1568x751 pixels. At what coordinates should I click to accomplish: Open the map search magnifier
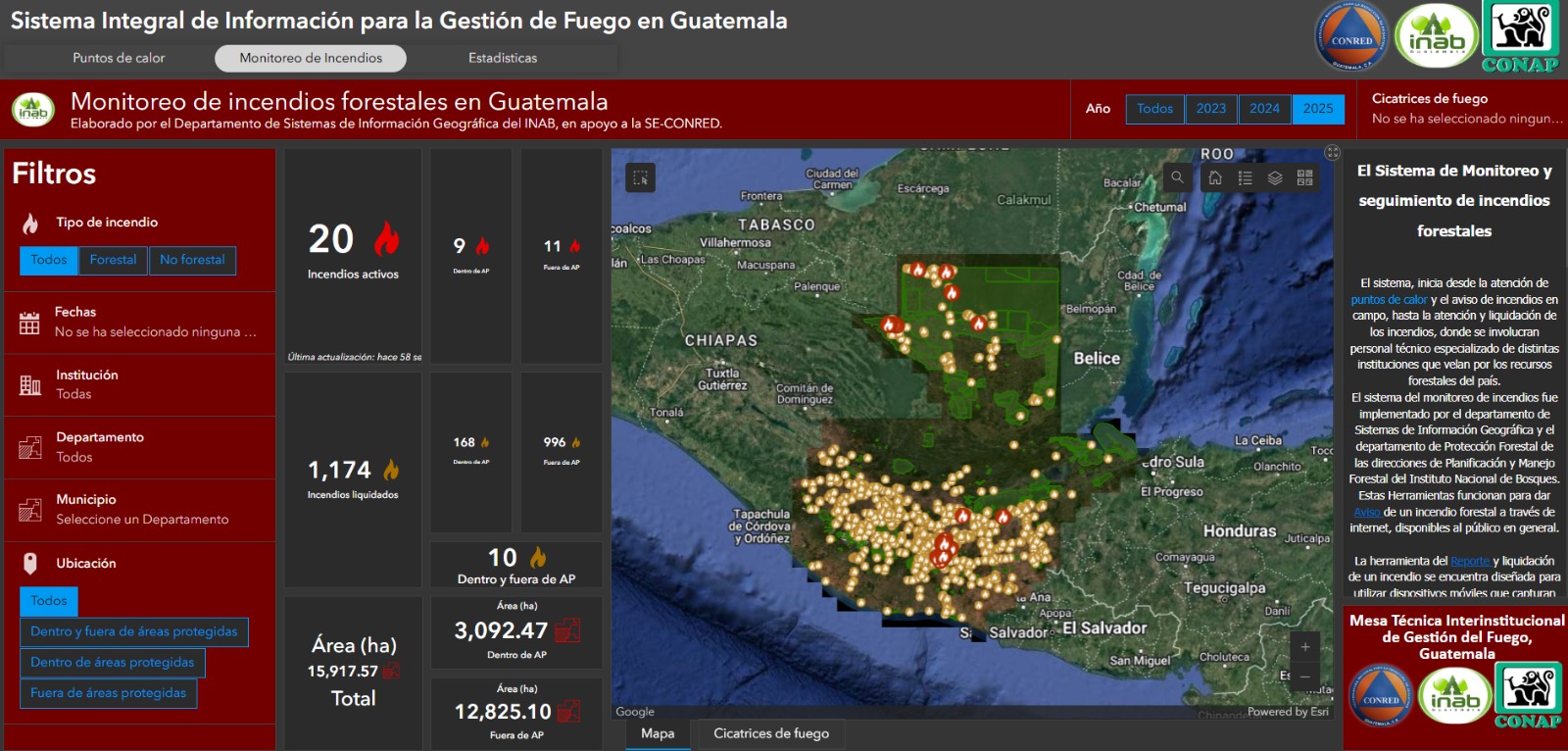coord(1177,177)
